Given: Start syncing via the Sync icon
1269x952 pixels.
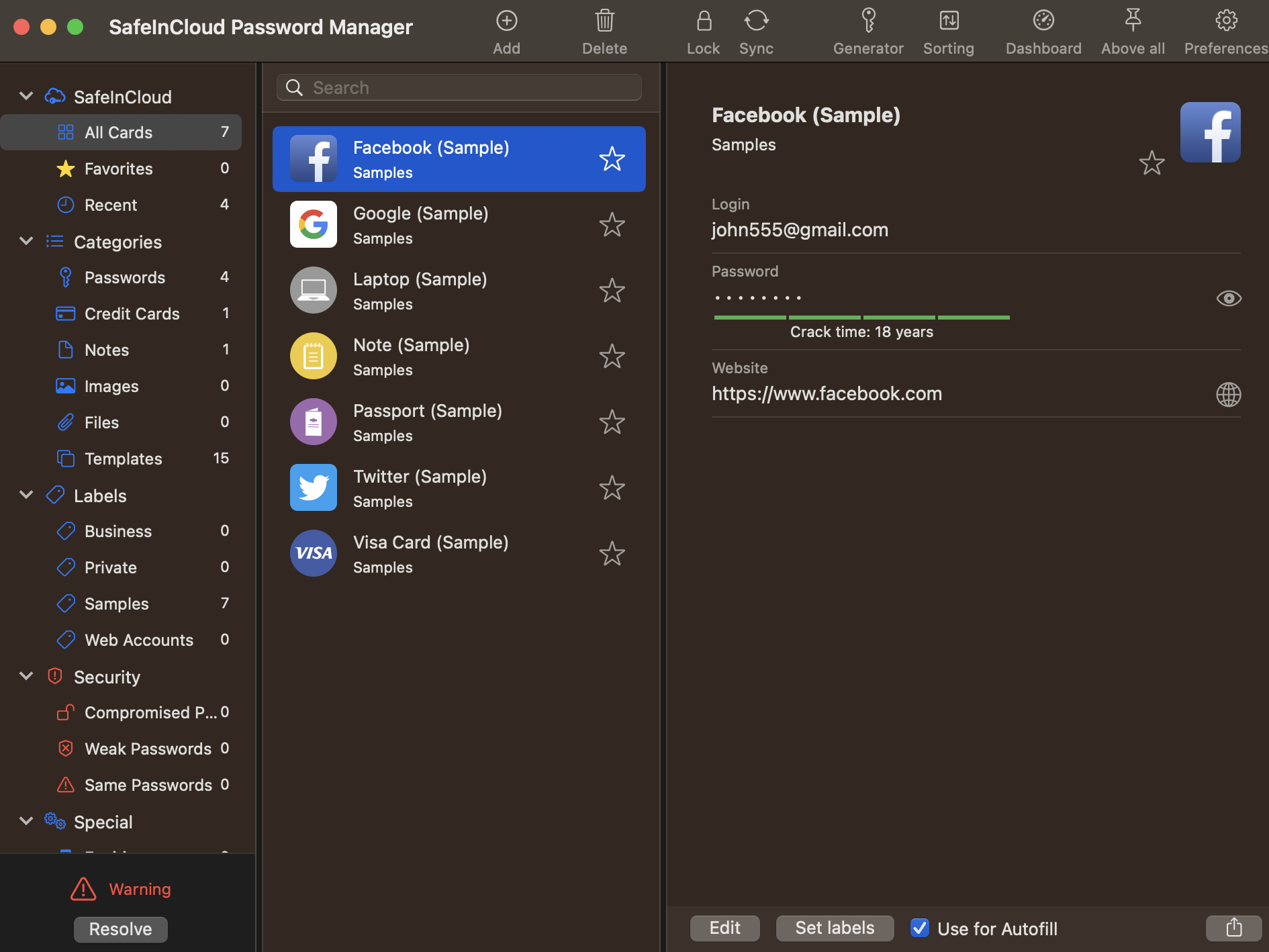Looking at the screenshot, I should coord(756,21).
